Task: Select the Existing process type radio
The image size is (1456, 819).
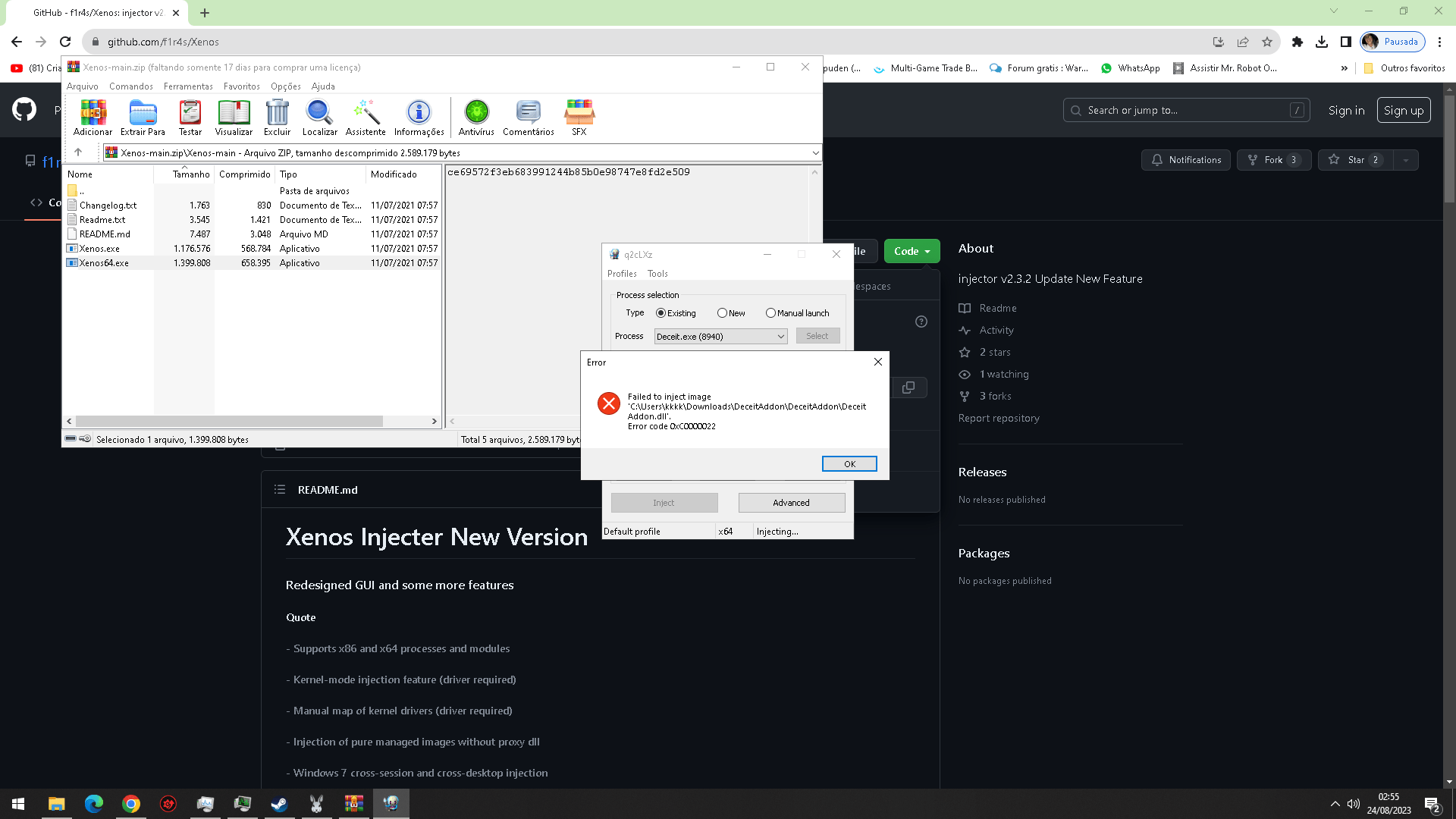Action: tap(661, 313)
